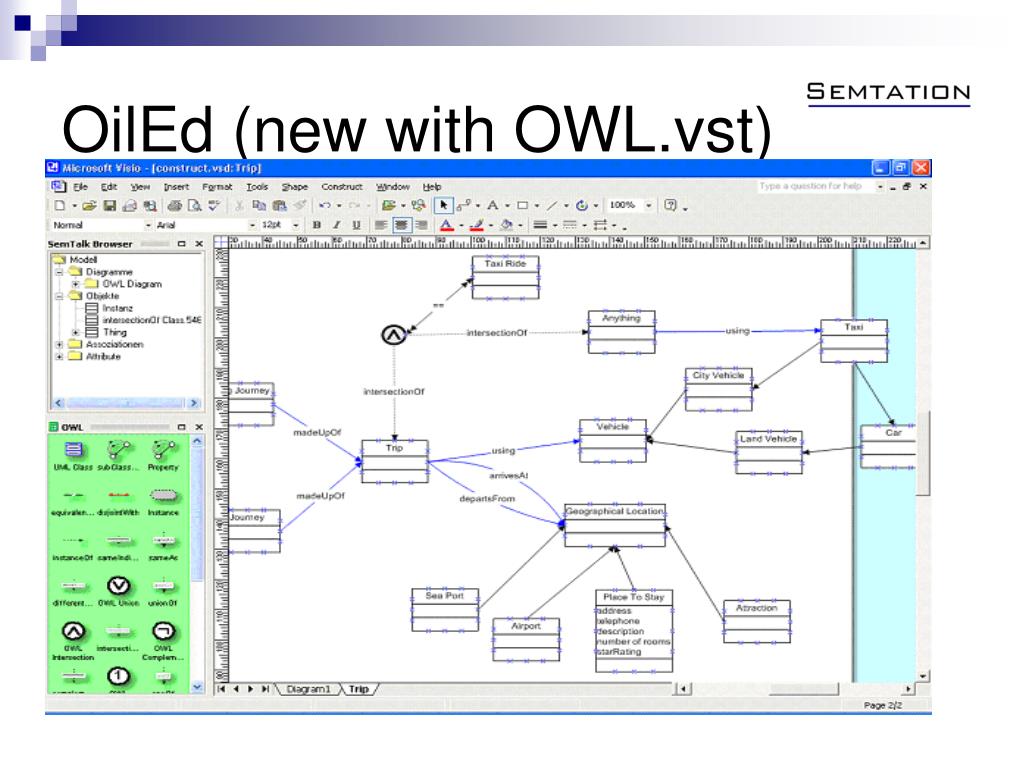Viewport: 1024px width, 768px height.
Task: Open the Window menu
Action: point(392,187)
